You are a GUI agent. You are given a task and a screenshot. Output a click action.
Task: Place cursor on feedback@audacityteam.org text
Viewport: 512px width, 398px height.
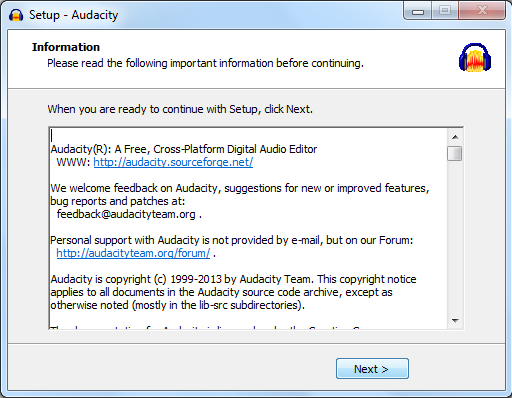(x=126, y=214)
